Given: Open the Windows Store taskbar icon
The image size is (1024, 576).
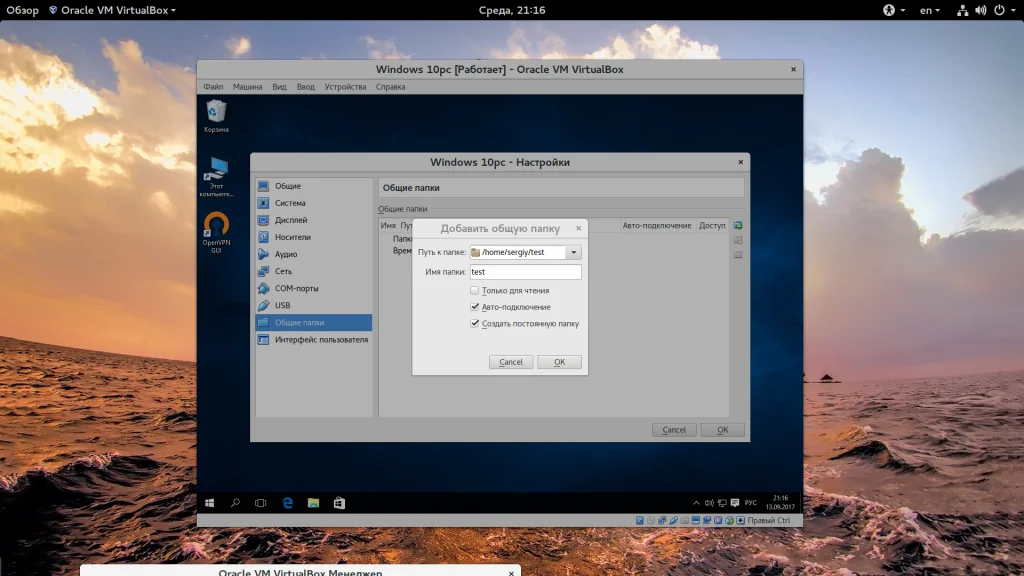Looking at the screenshot, I should (339, 502).
